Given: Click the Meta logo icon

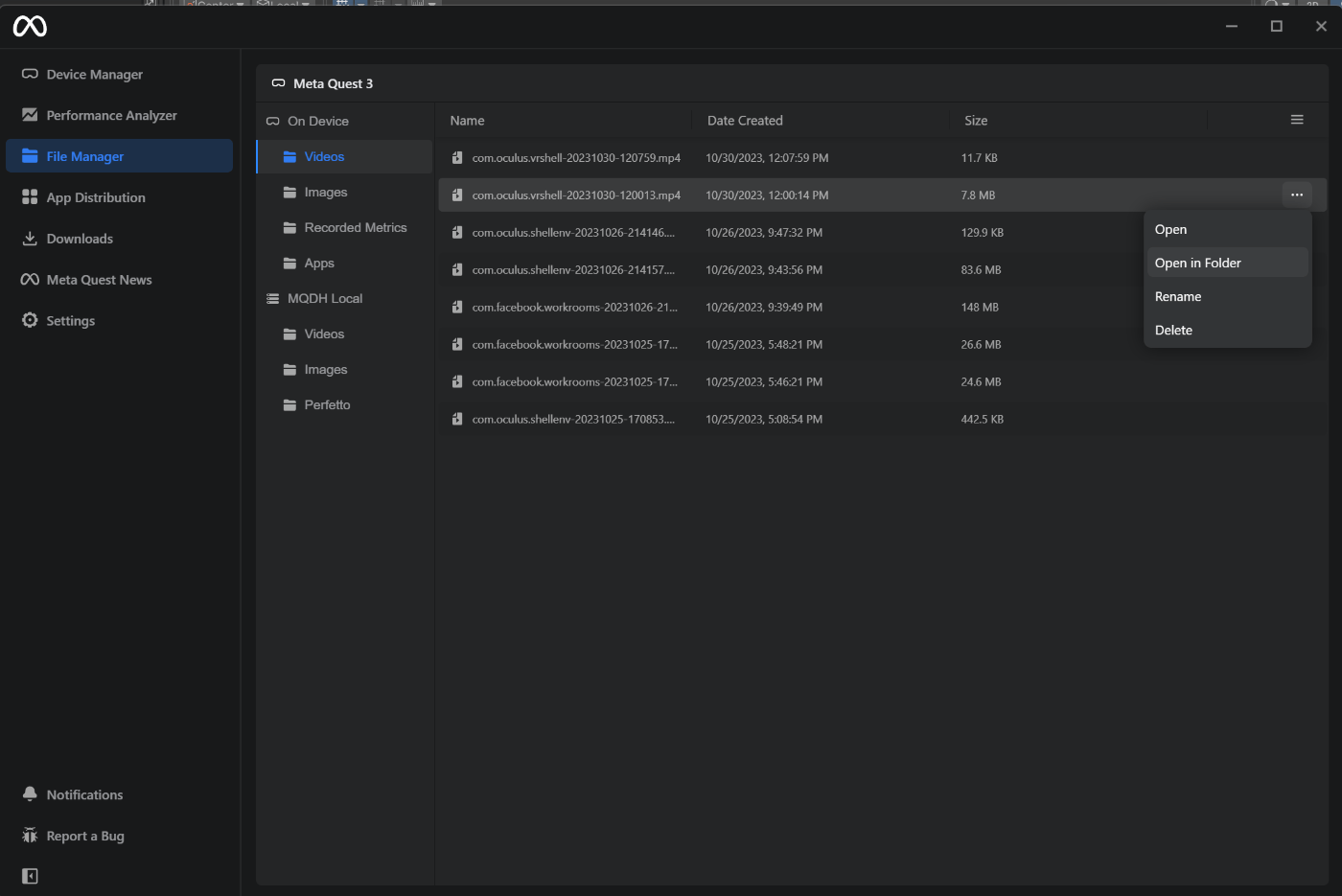Looking at the screenshot, I should 30,27.
